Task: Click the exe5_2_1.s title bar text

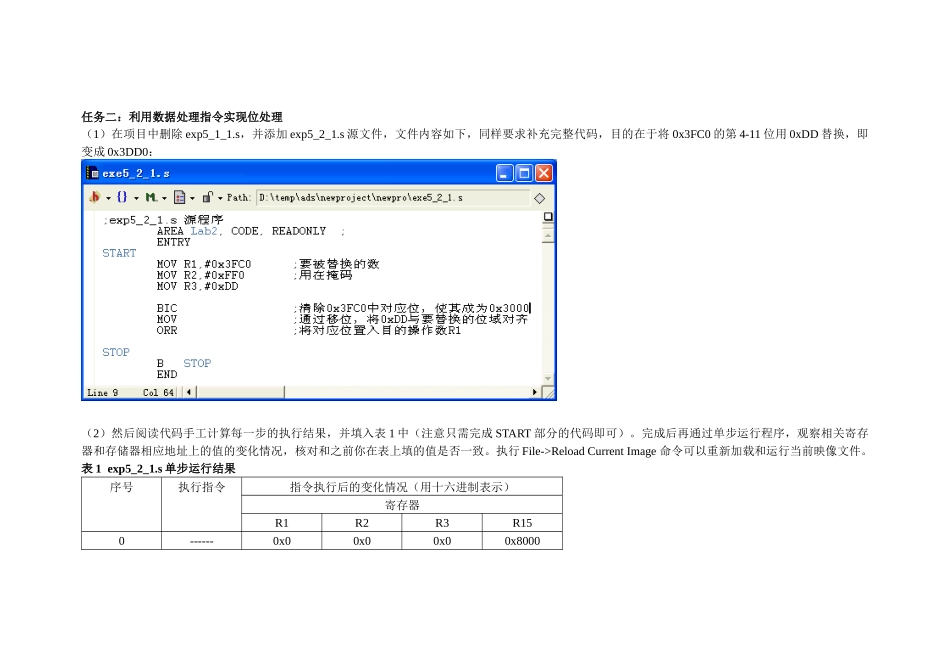Action: pyautogui.click(x=136, y=173)
